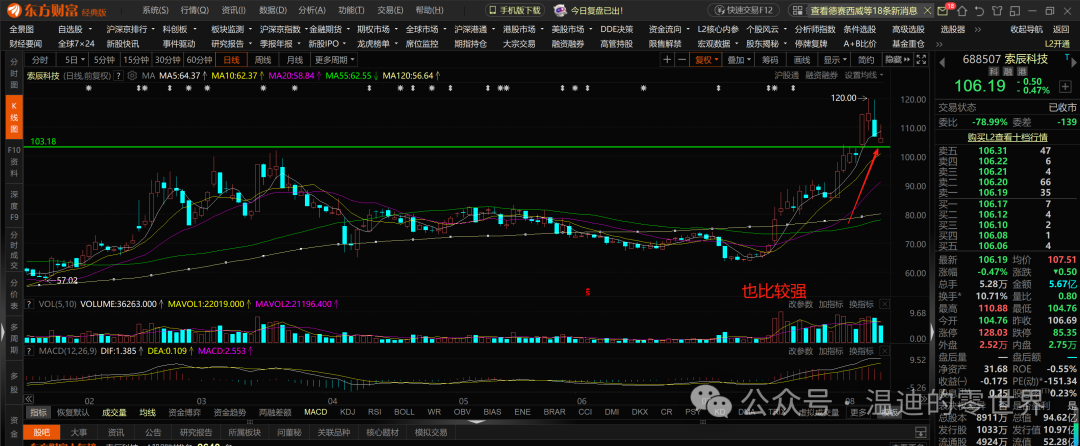This screenshot has width=1080, height=446.
Task: Toggle 简约 simple mode
Action: coord(866,60)
